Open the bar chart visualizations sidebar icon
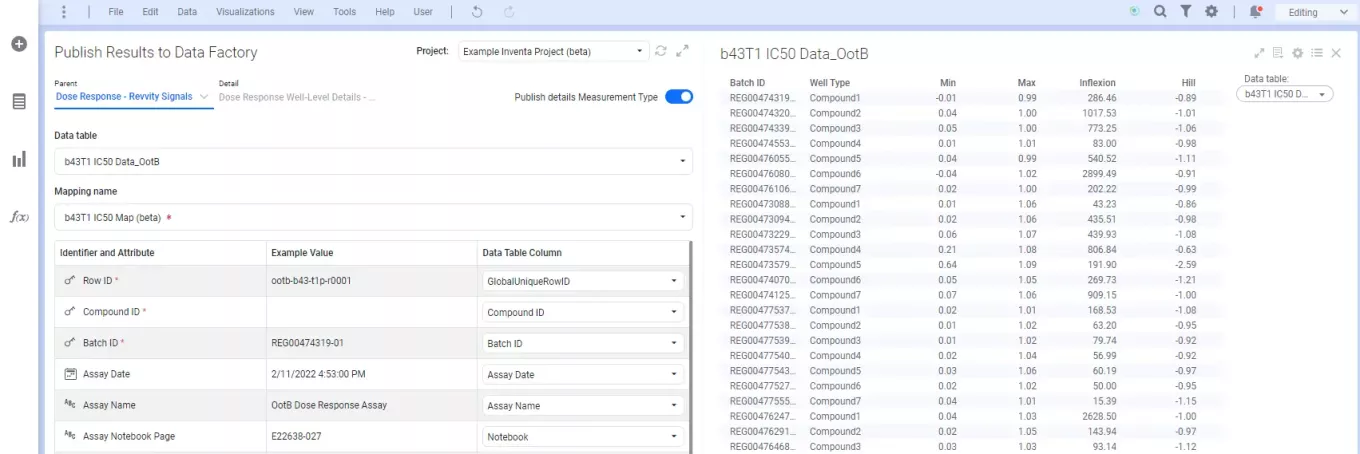This screenshot has height=454, width=1360. (18, 159)
